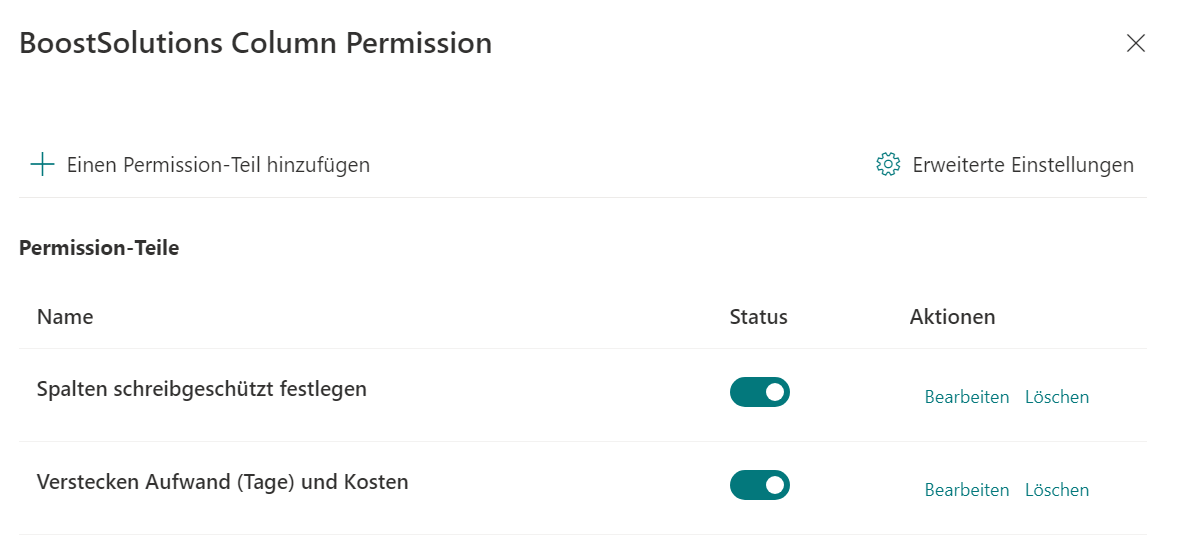Open the gear icon for advanced settings
Viewport: 1180px width, 539px height.
pyautogui.click(x=888, y=165)
